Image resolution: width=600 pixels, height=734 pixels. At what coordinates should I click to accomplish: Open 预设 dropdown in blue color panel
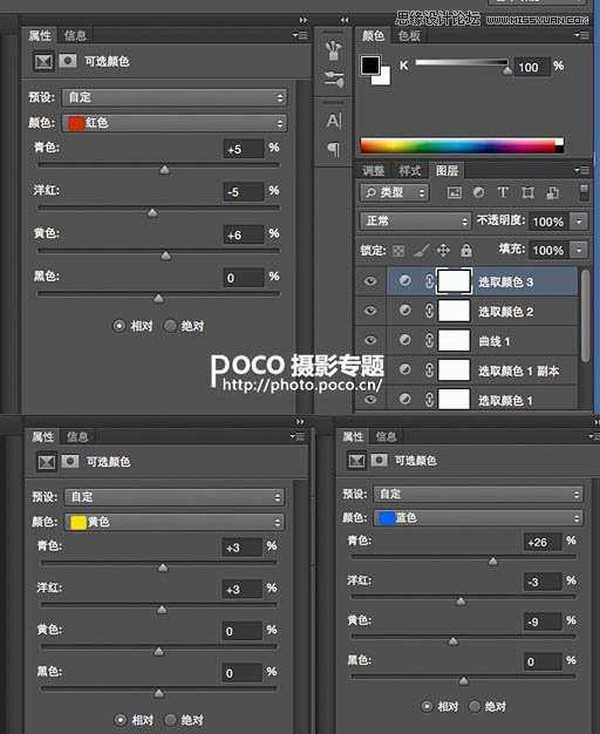[x=478, y=494]
